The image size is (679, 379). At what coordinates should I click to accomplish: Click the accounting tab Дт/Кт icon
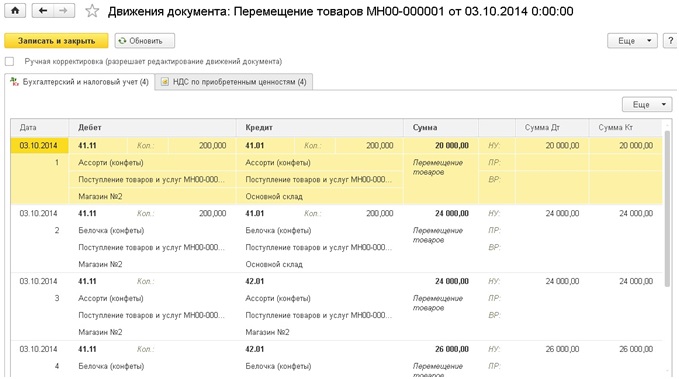point(14,81)
